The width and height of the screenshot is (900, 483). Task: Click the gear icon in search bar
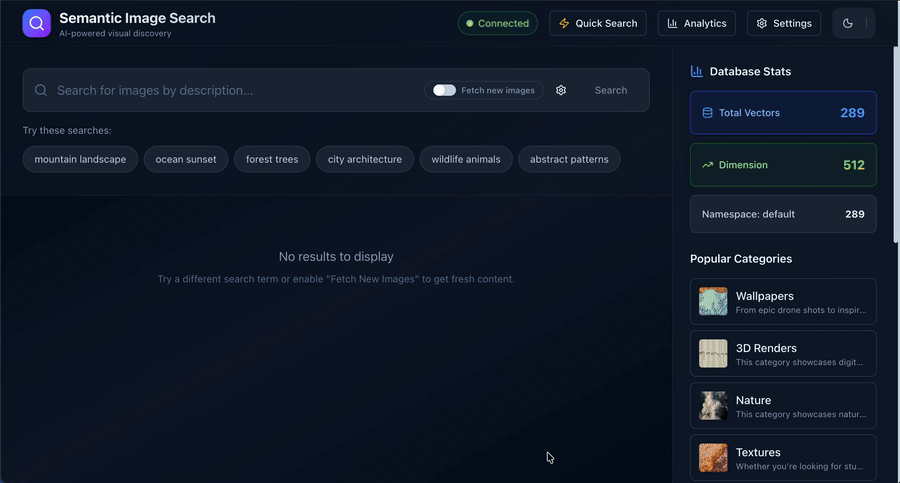561,90
